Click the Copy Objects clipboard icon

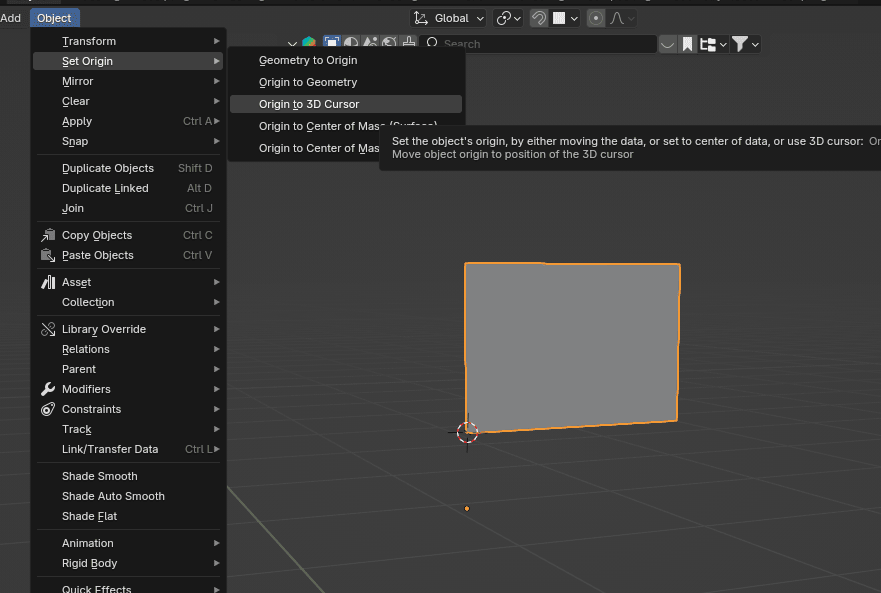click(48, 235)
